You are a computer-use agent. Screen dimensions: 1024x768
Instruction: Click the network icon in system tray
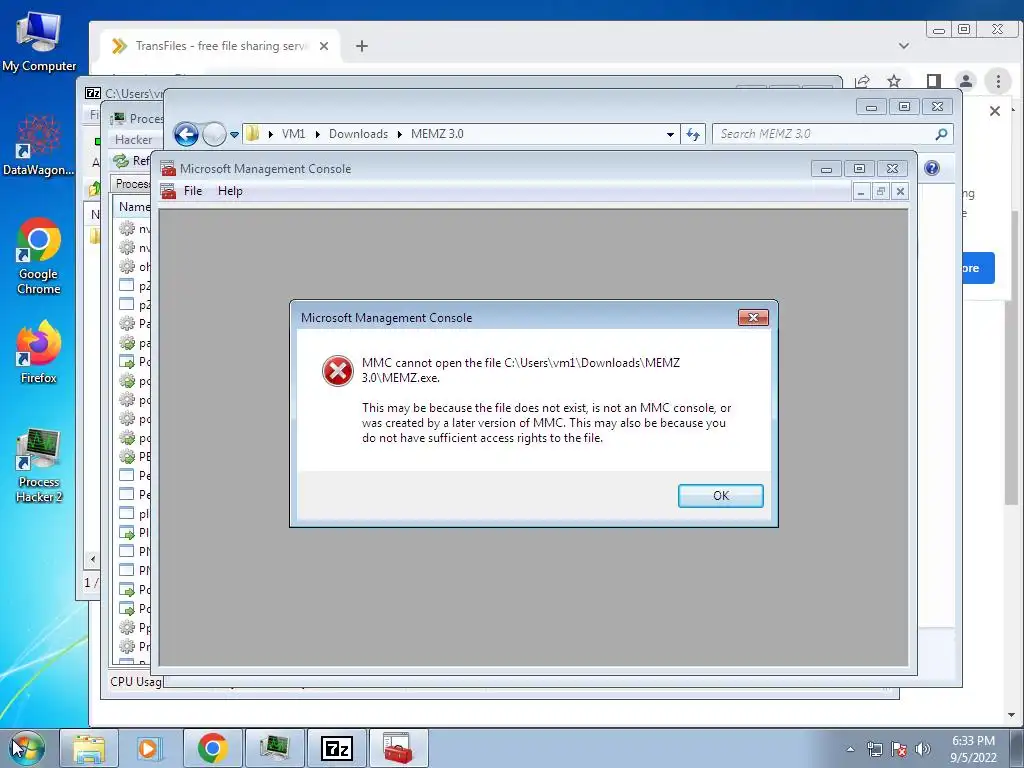pos(874,749)
